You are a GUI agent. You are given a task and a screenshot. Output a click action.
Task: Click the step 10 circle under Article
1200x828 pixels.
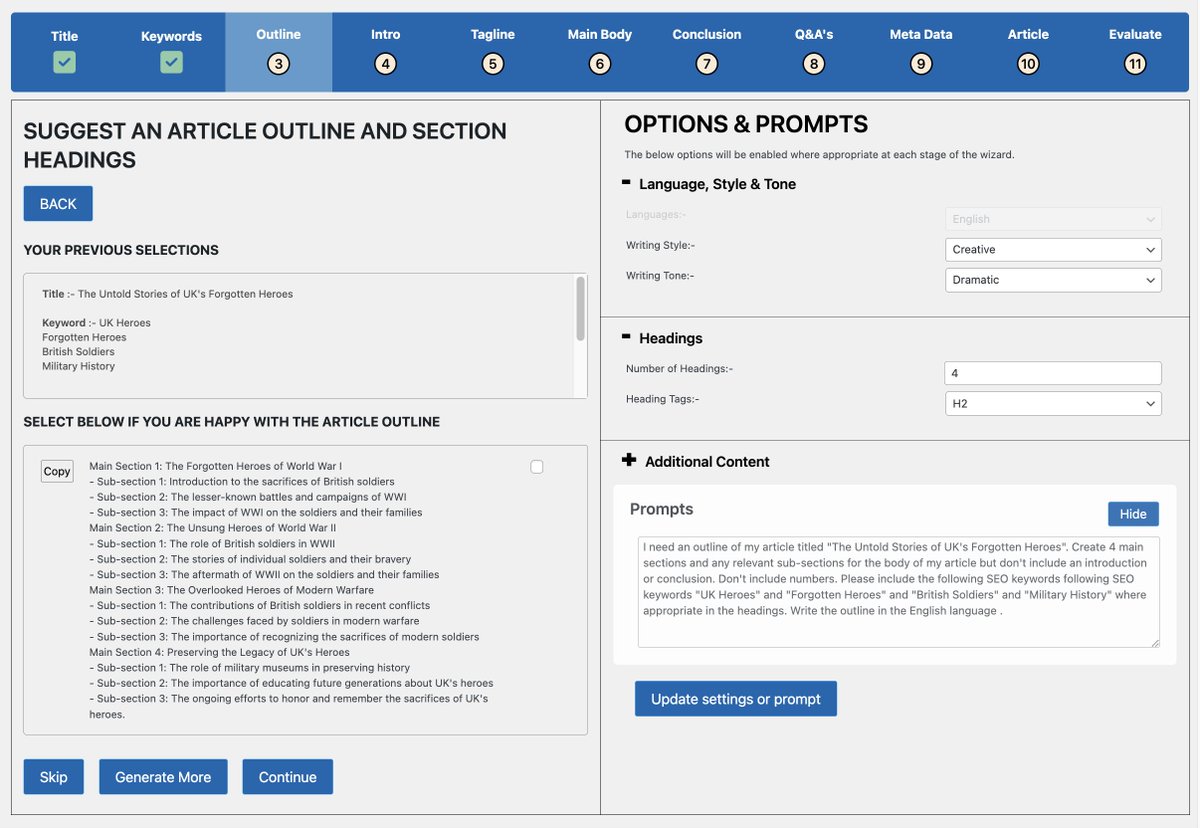point(1028,64)
